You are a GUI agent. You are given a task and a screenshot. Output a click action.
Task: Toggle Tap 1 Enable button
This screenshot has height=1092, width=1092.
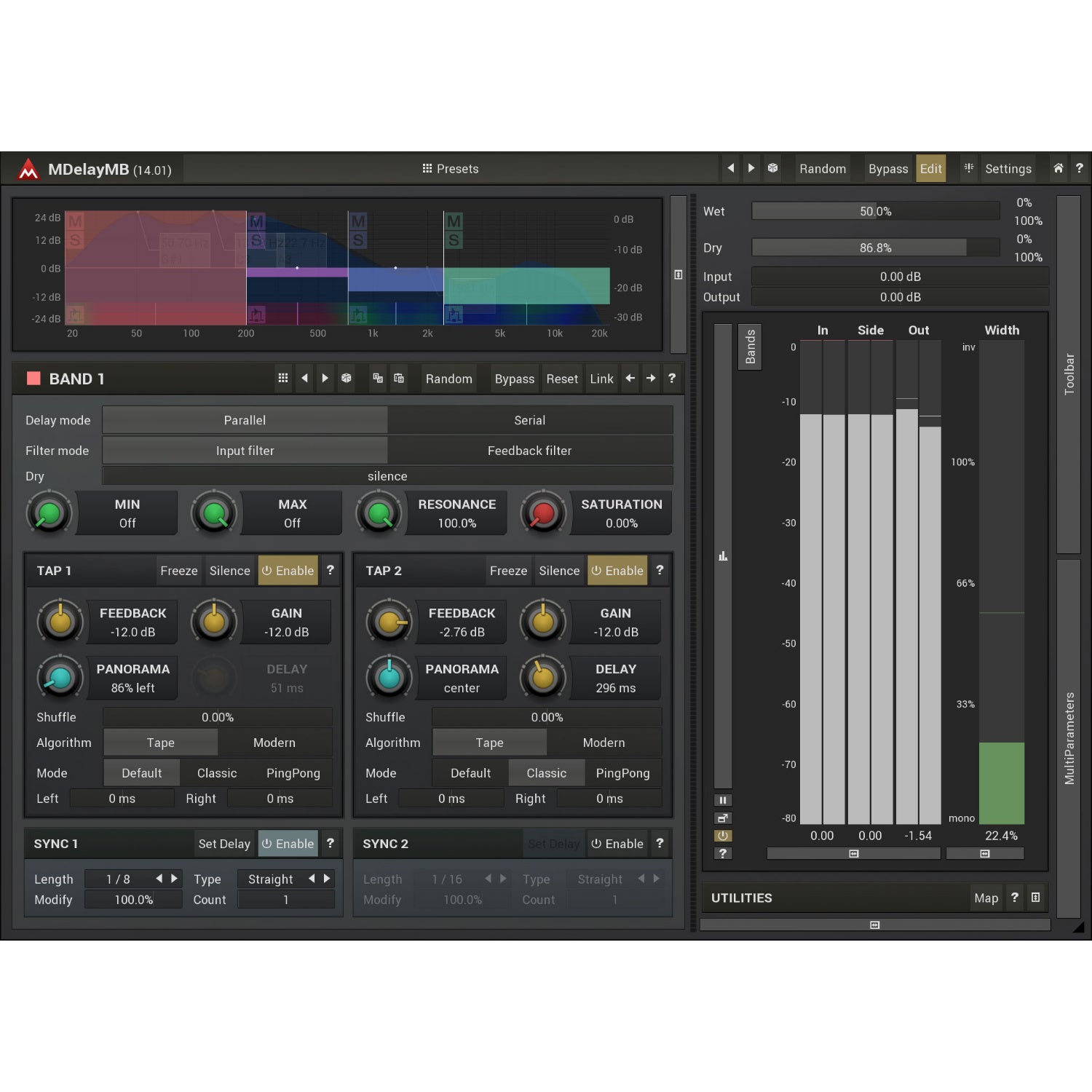[x=288, y=571]
